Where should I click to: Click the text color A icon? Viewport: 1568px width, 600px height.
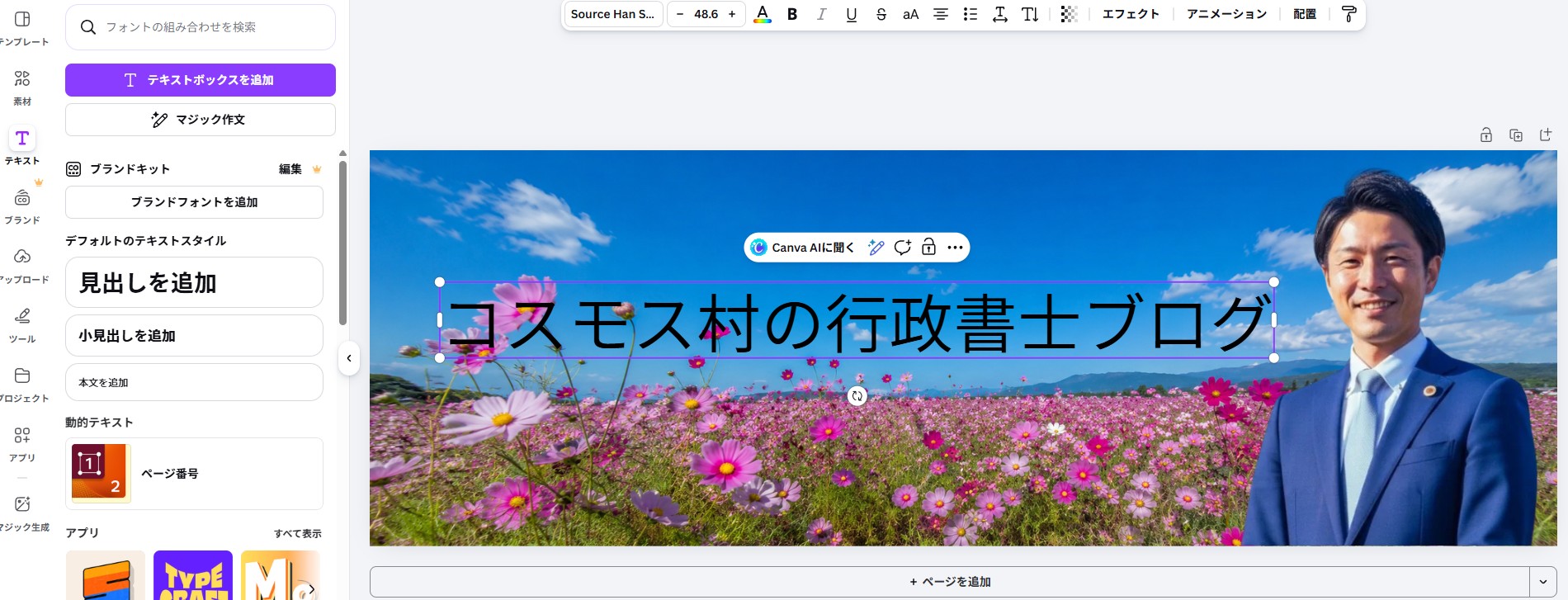pyautogui.click(x=763, y=14)
